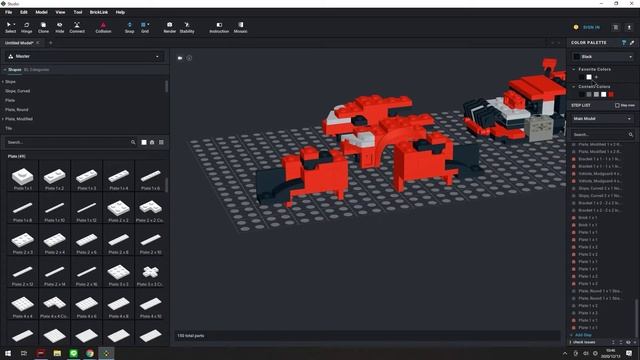This screenshot has width=640, height=360.
Task: Open the Main Model dropdown
Action: (603, 119)
